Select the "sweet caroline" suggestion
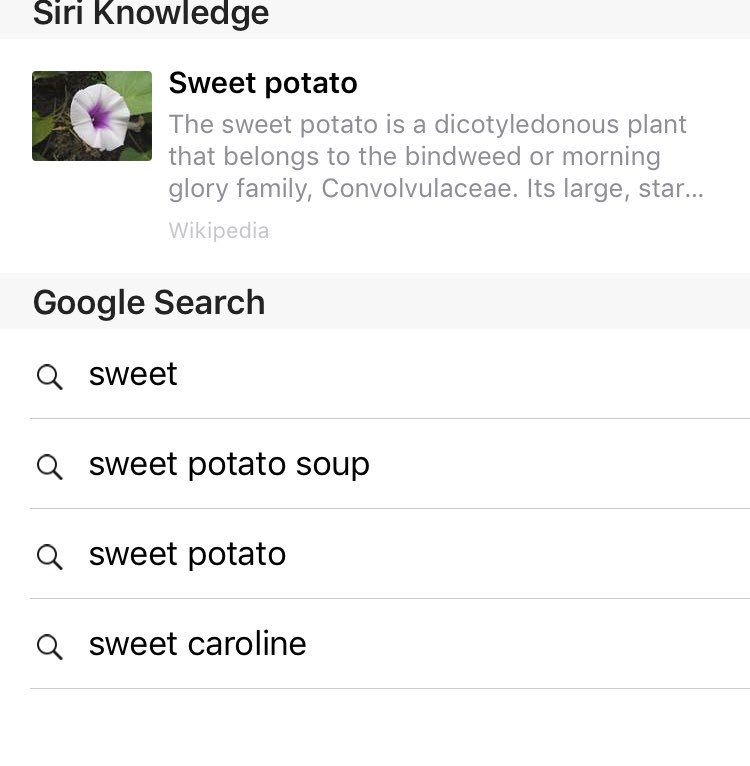This screenshot has width=750, height=766. 197,644
